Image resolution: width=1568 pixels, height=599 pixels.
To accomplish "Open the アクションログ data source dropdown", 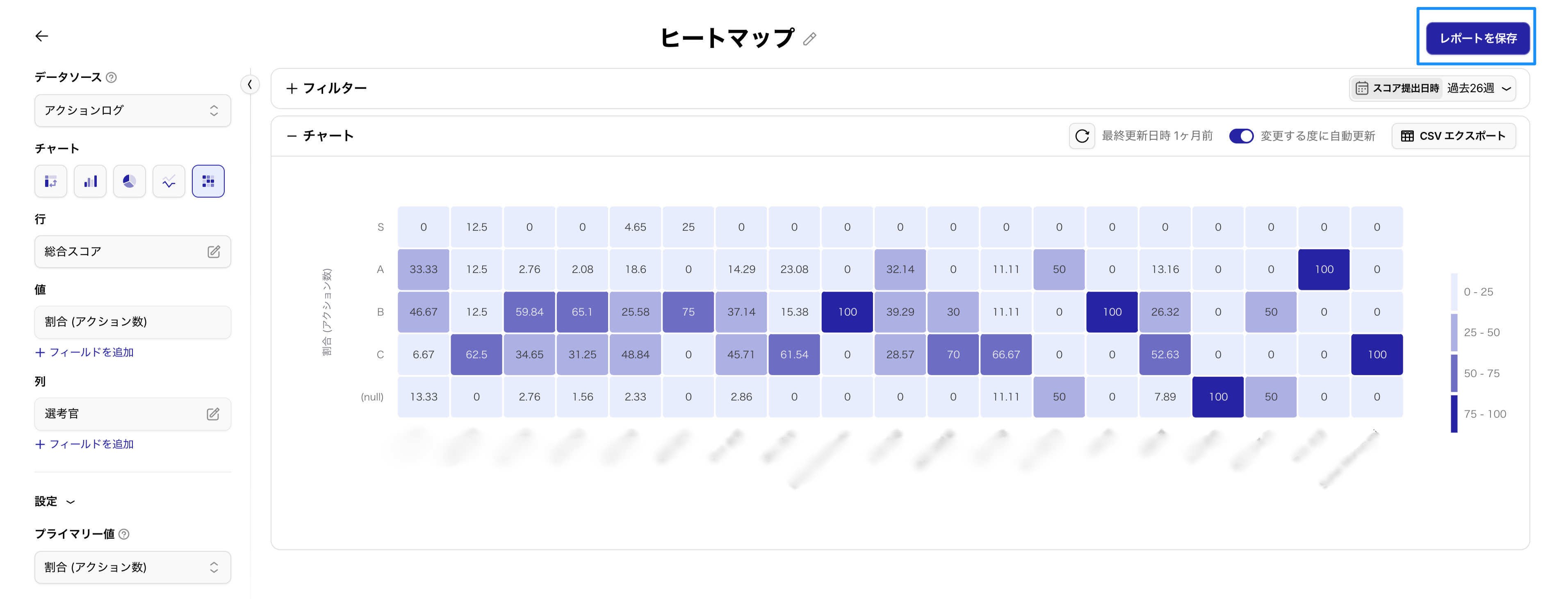I will tap(133, 110).
